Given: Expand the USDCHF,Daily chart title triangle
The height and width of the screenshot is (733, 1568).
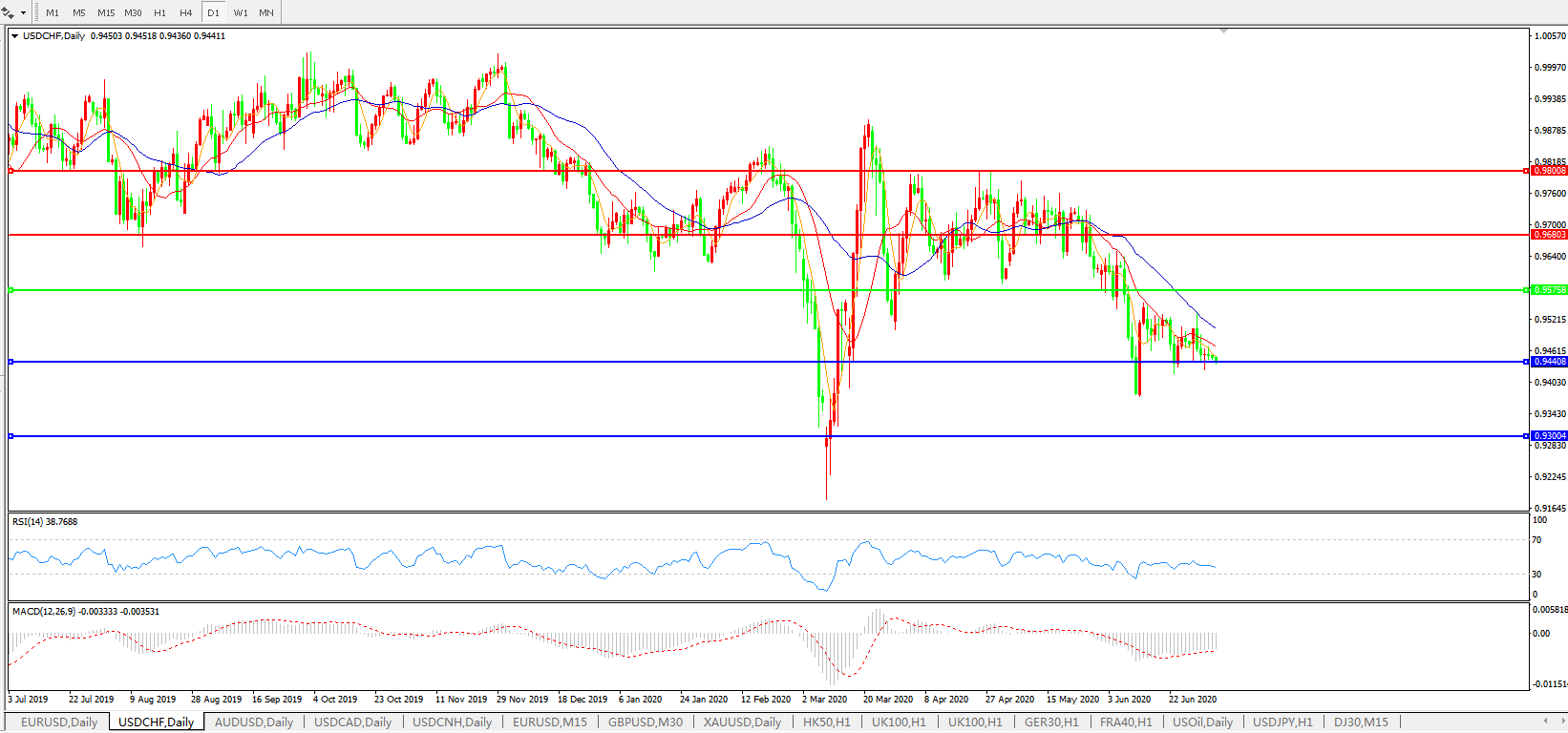Looking at the screenshot, I should click(15, 36).
